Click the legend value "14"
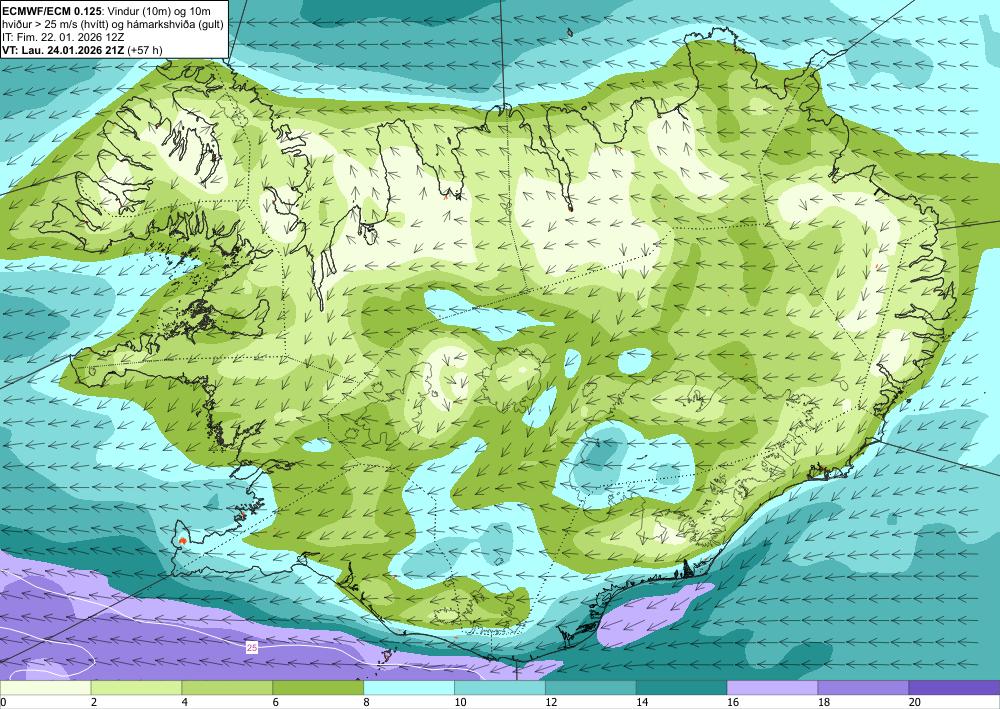This screenshot has height=709, width=1000. pos(642,702)
